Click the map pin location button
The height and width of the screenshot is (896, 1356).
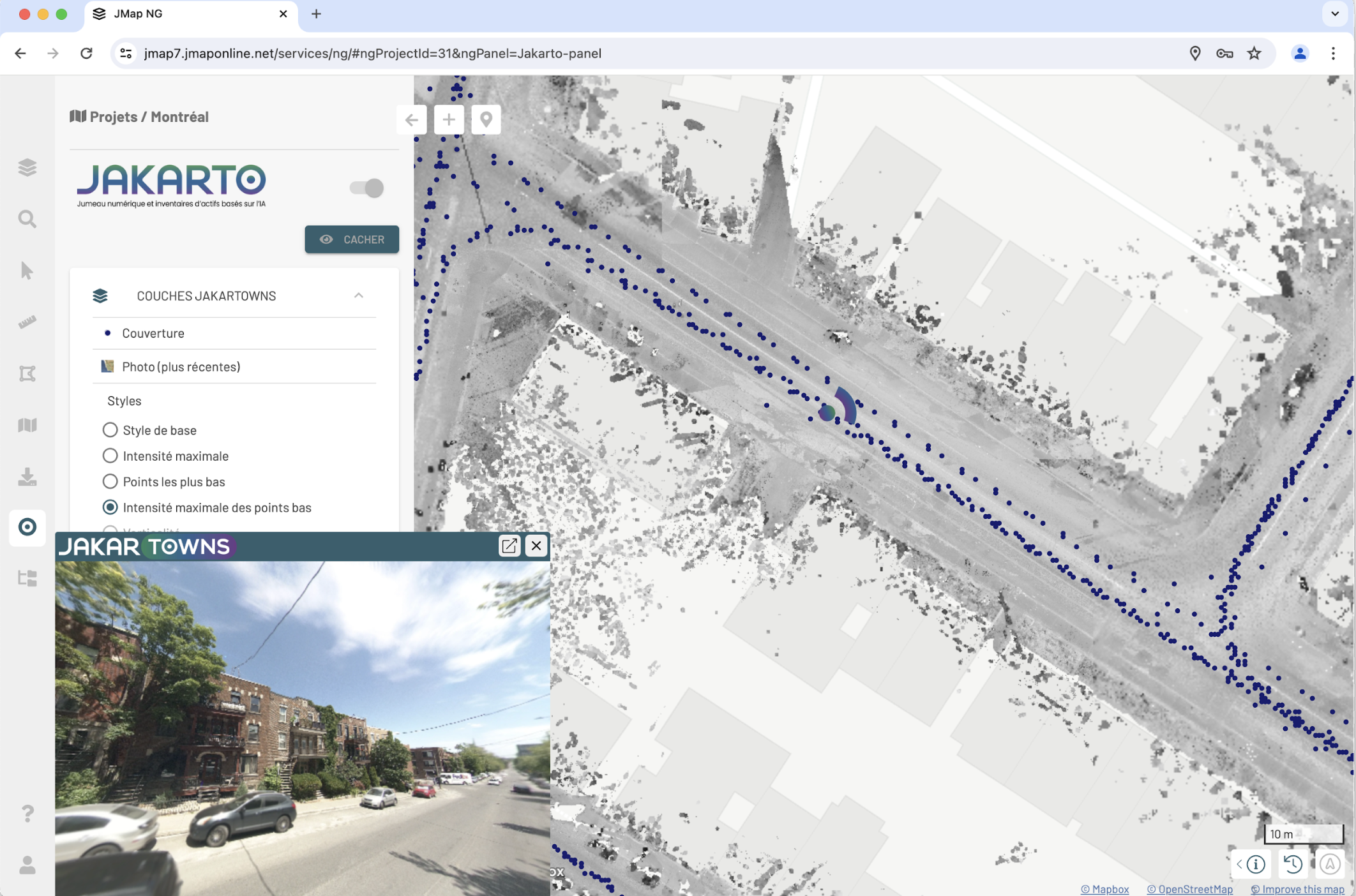click(x=486, y=119)
